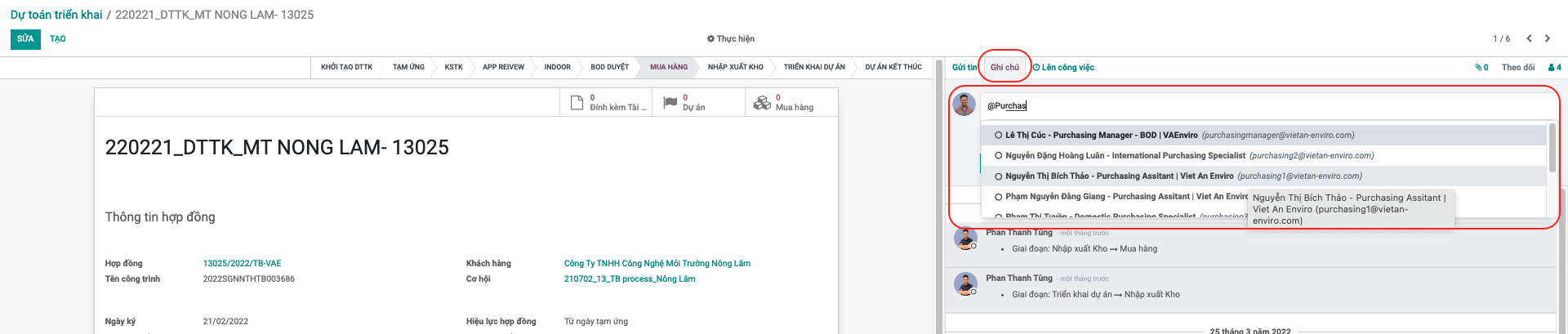Click Phan Thanh Tùng avatar, Mua hàng message
The image size is (1568, 334).
[x=966, y=238]
